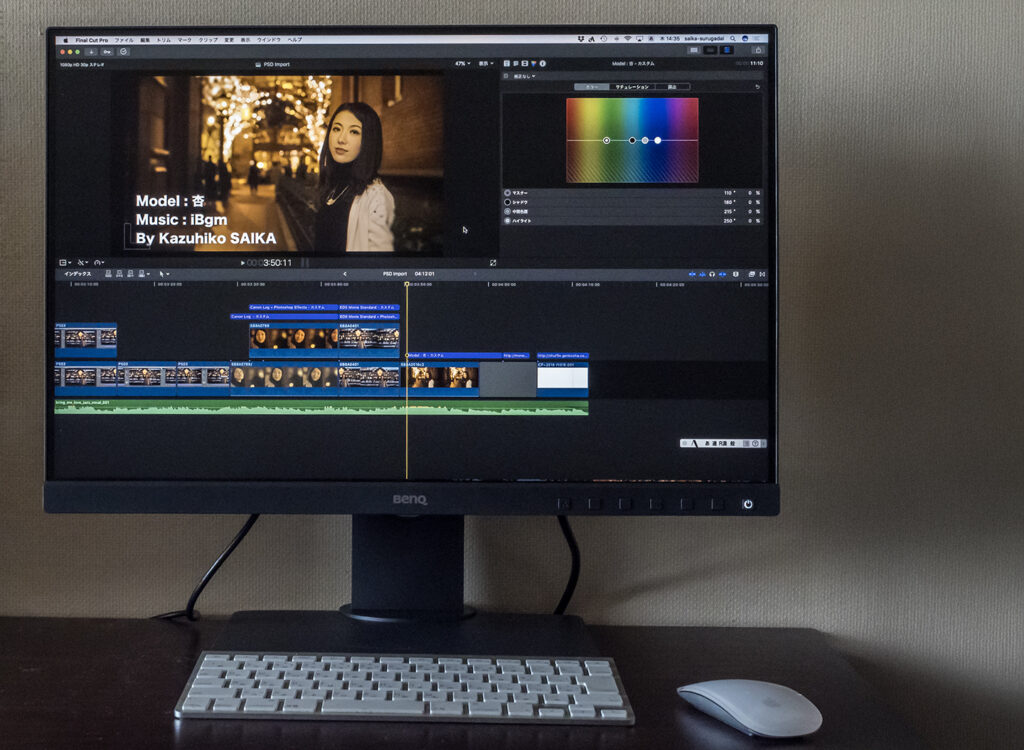Click the viewer timecode 3:50:11
This screenshot has width=1024, height=750.
coord(277,263)
